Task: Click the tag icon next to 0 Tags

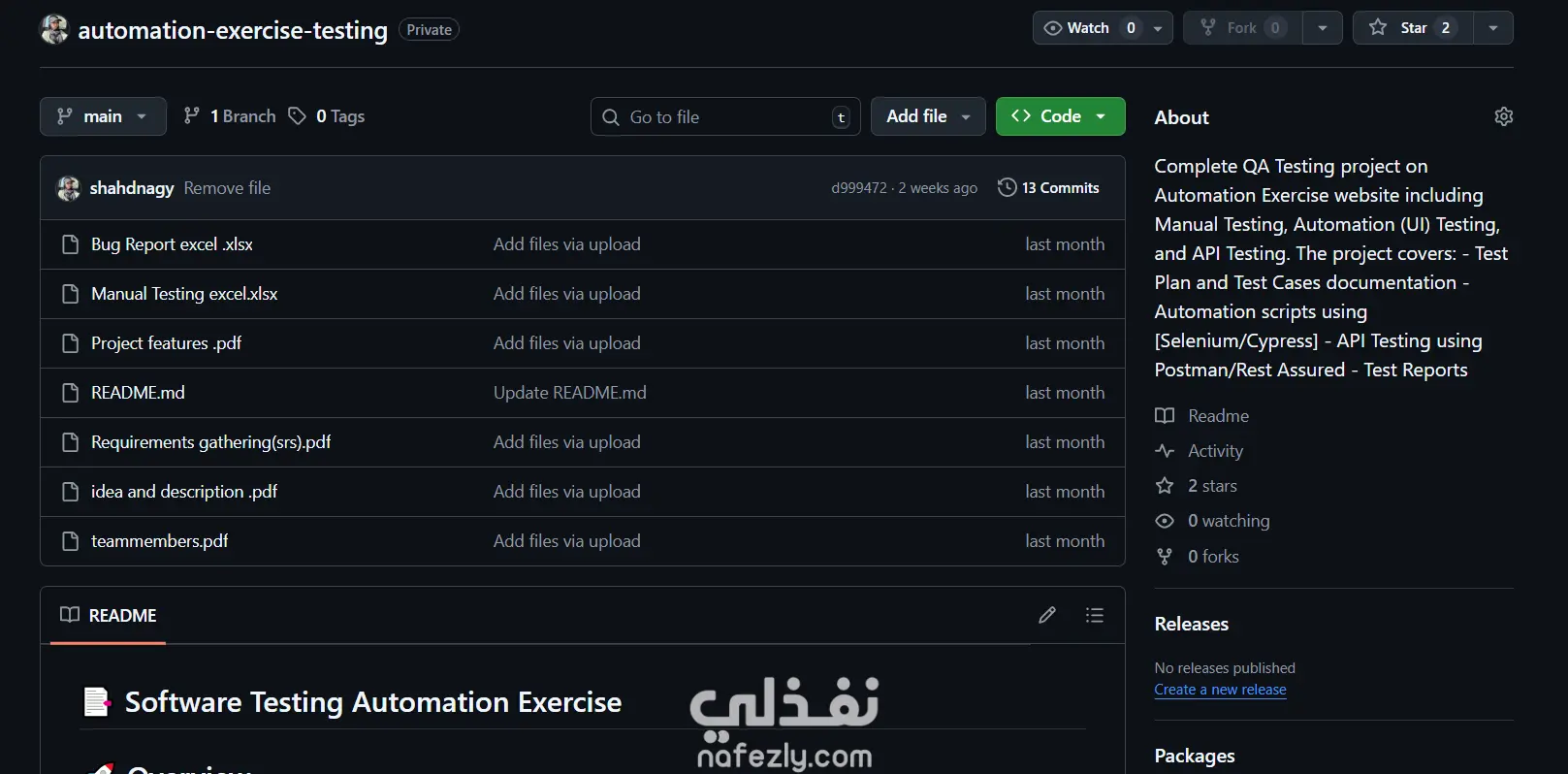Action: [x=298, y=116]
